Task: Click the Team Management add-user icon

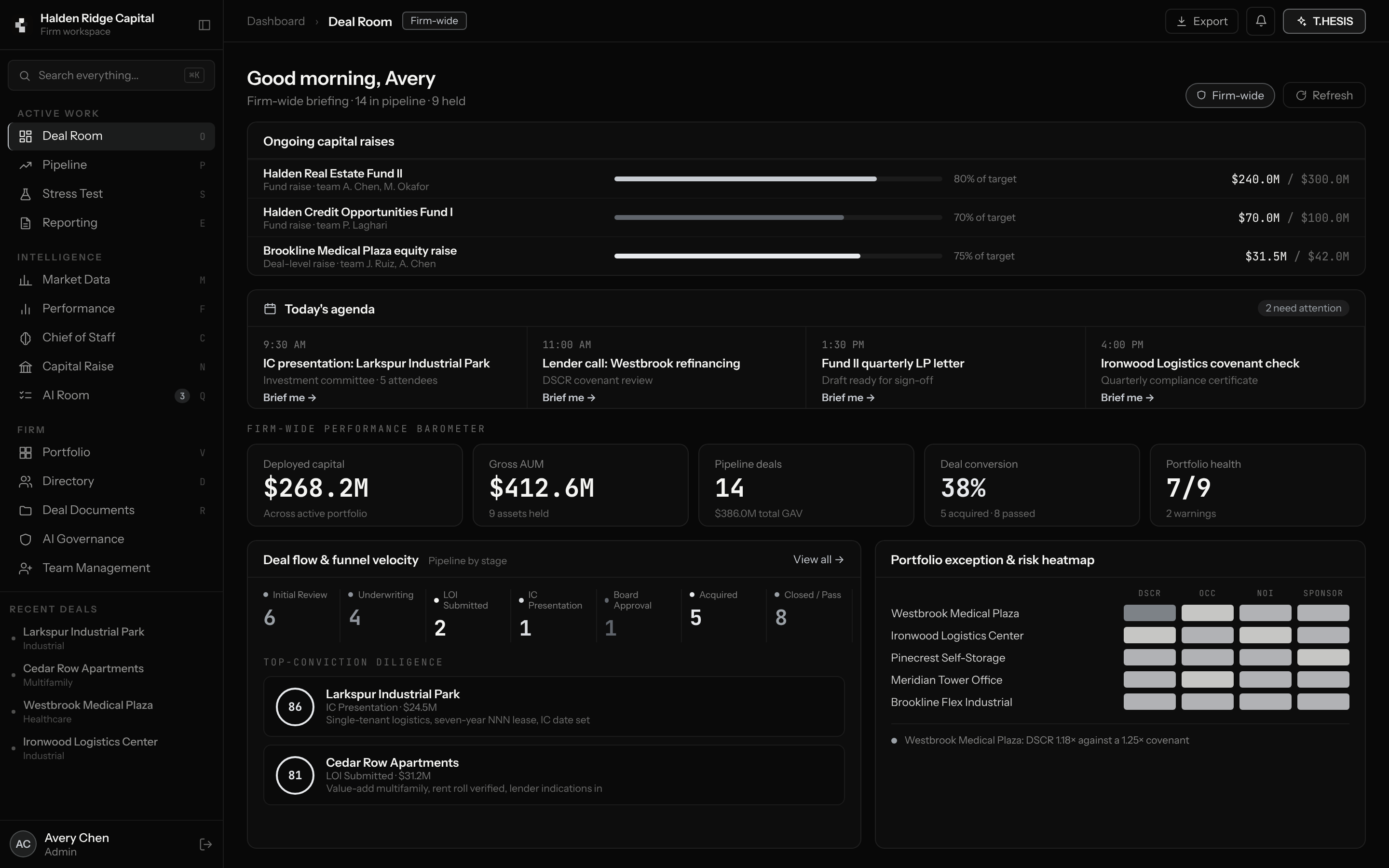Action: [25, 569]
